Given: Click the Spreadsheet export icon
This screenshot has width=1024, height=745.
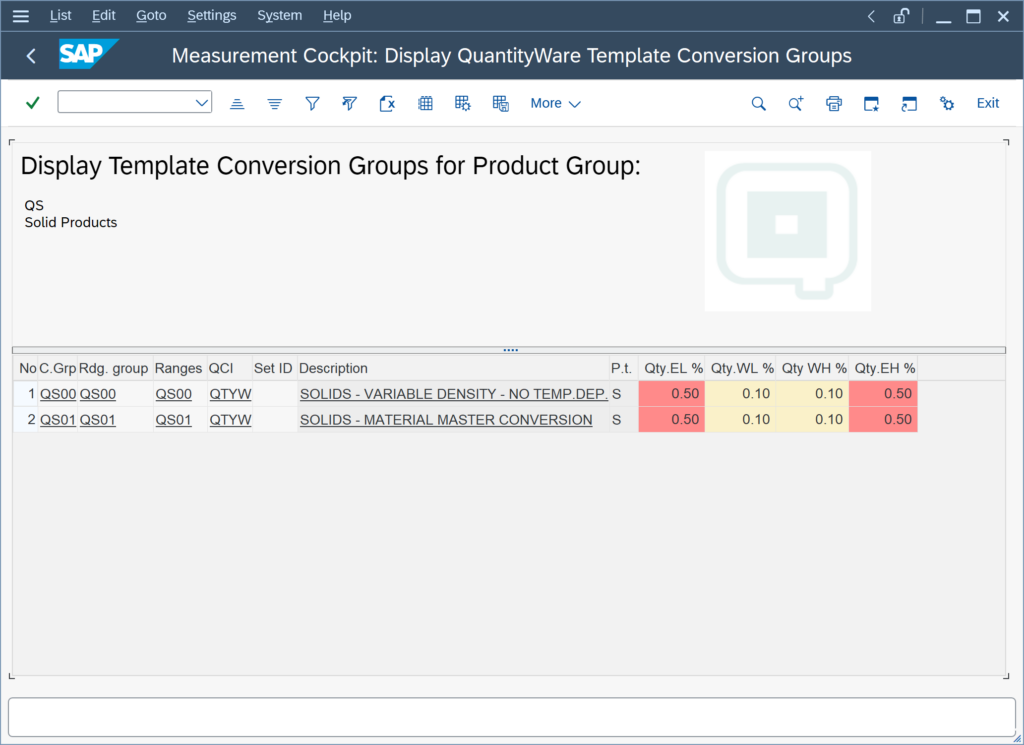Looking at the screenshot, I should [x=387, y=103].
